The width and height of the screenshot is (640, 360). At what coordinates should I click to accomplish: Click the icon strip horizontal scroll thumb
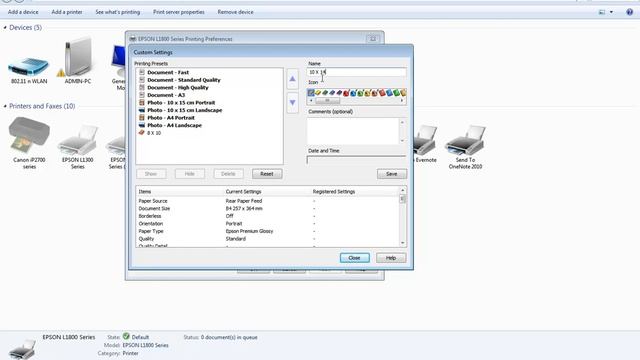[x=327, y=100]
